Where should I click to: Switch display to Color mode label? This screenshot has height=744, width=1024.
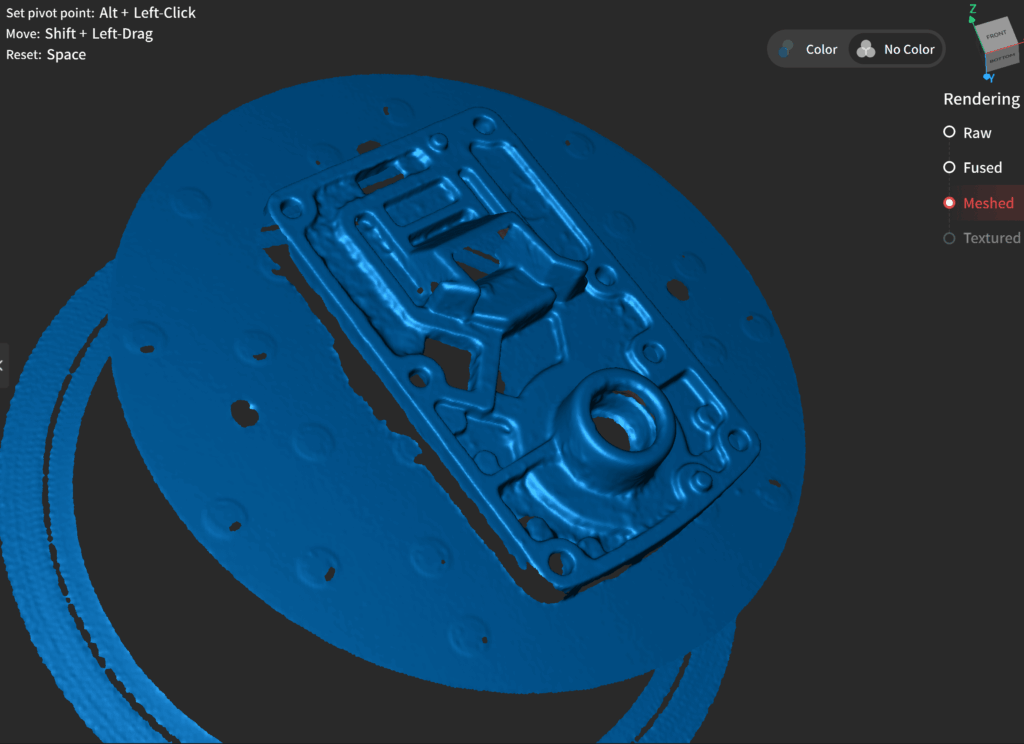821,49
